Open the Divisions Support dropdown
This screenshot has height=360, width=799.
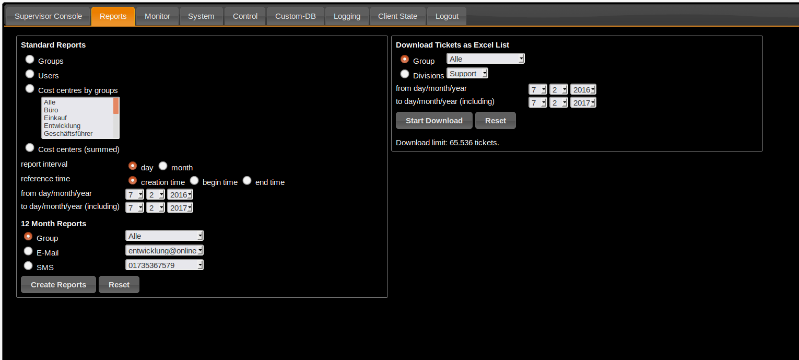click(x=467, y=73)
